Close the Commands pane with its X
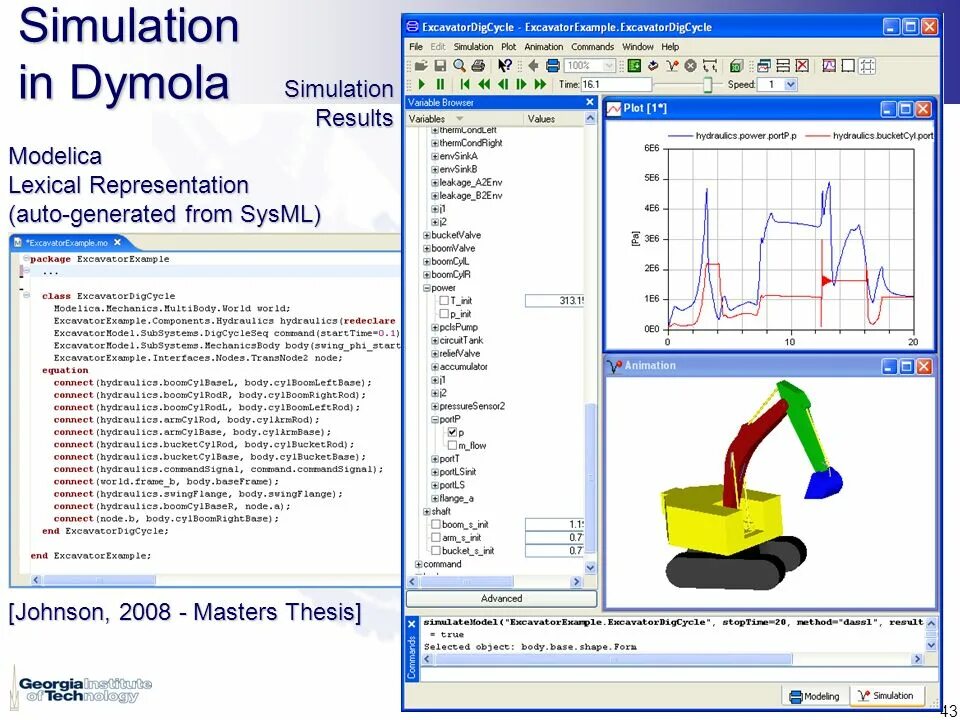The height and width of the screenshot is (720, 960). click(x=411, y=624)
